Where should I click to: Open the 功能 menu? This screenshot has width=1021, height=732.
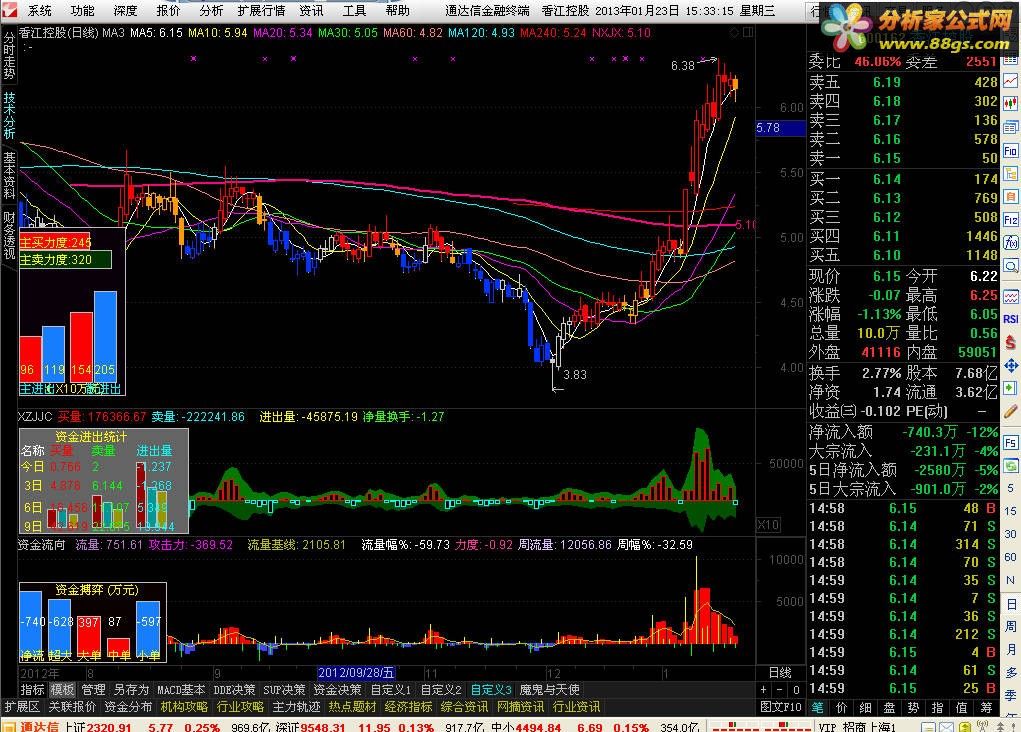pyautogui.click(x=82, y=10)
